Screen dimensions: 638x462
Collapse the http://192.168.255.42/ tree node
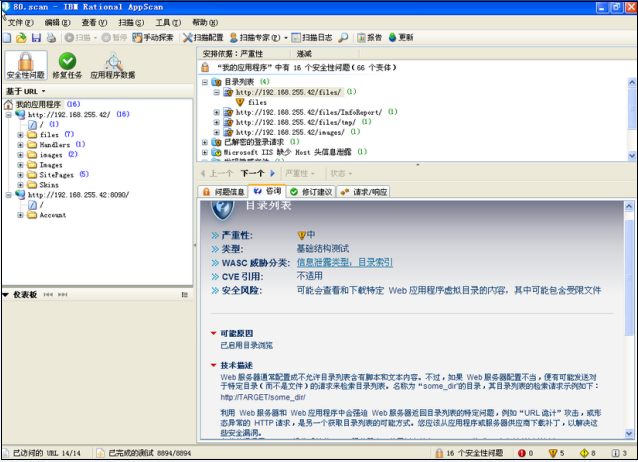(9, 115)
